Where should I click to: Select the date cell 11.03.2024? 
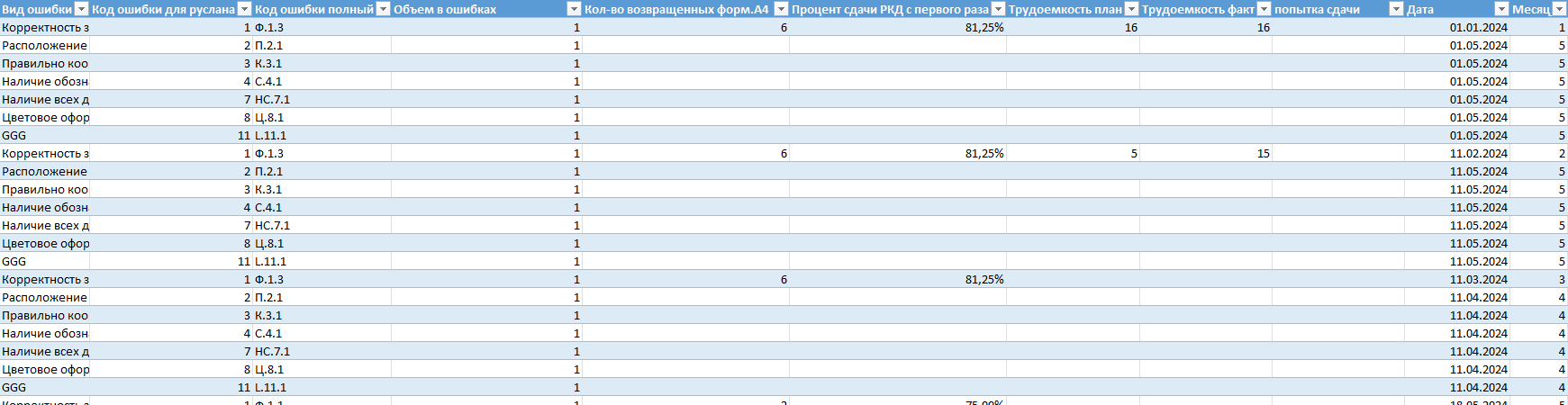click(1457, 279)
